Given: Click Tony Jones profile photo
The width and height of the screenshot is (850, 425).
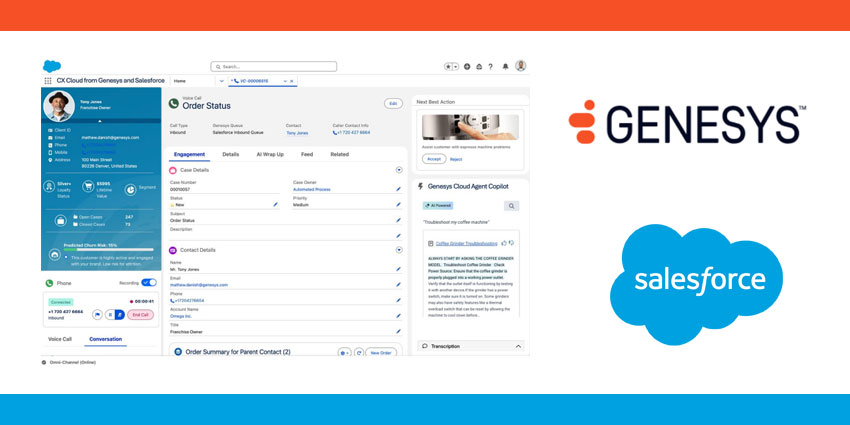Looking at the screenshot, I should [x=59, y=106].
